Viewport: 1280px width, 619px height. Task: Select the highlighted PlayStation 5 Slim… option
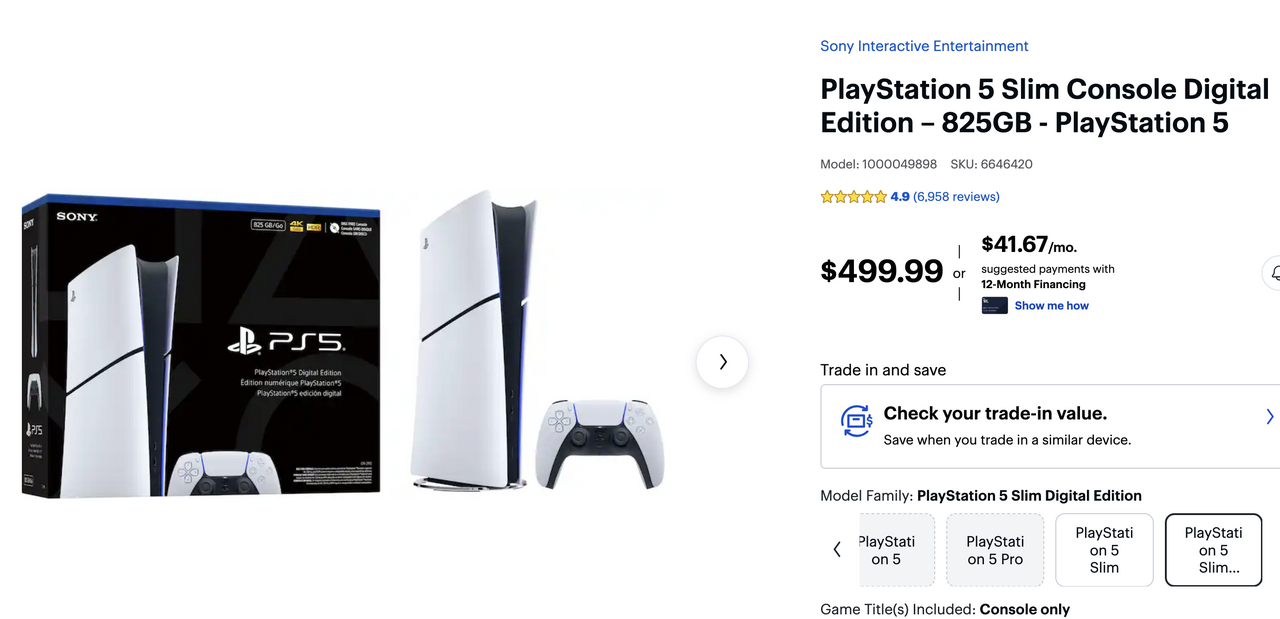(x=1213, y=550)
